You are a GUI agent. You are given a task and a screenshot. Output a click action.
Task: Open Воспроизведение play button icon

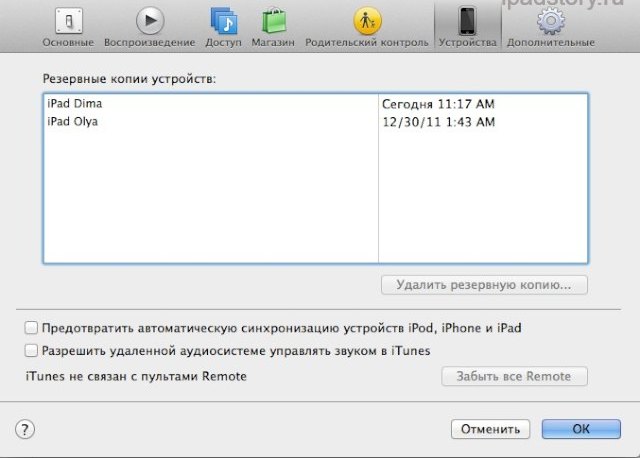[x=150, y=20]
